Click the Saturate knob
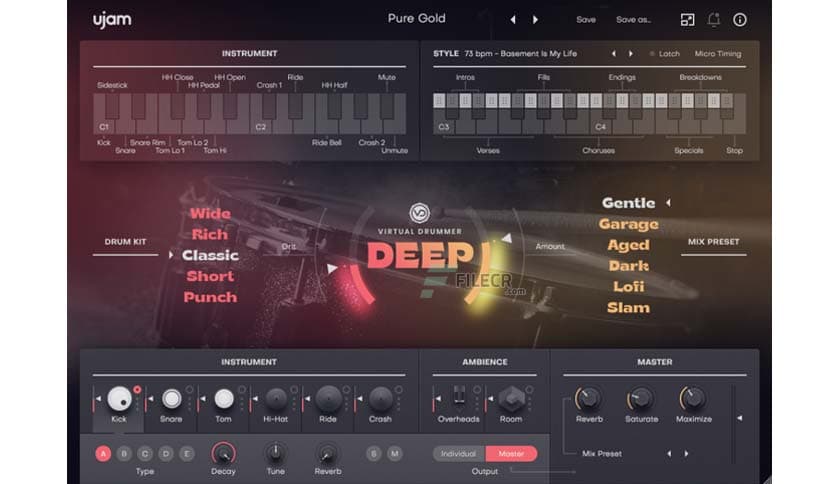 (641, 398)
